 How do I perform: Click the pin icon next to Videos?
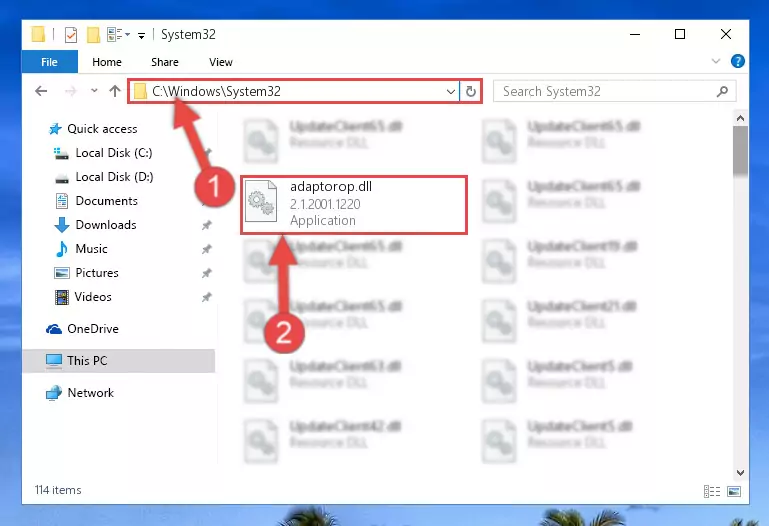coord(206,297)
